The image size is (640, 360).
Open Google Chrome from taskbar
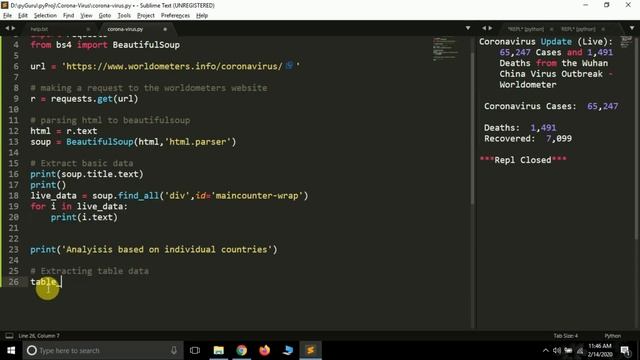(242, 350)
